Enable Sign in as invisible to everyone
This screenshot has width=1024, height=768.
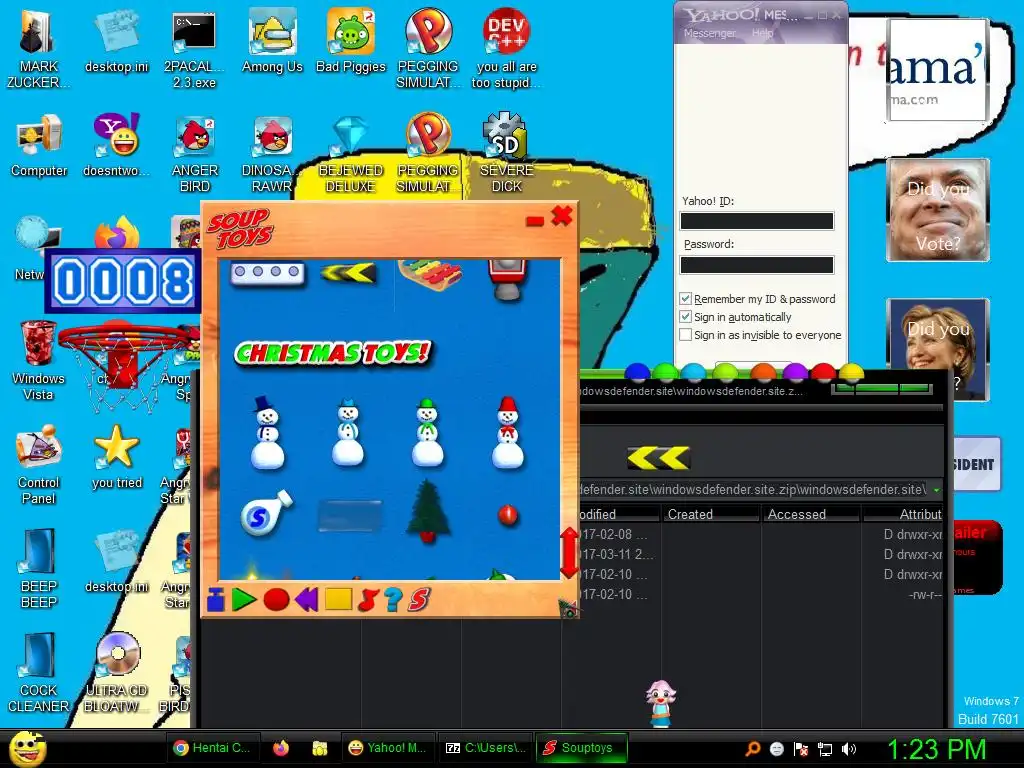685,334
